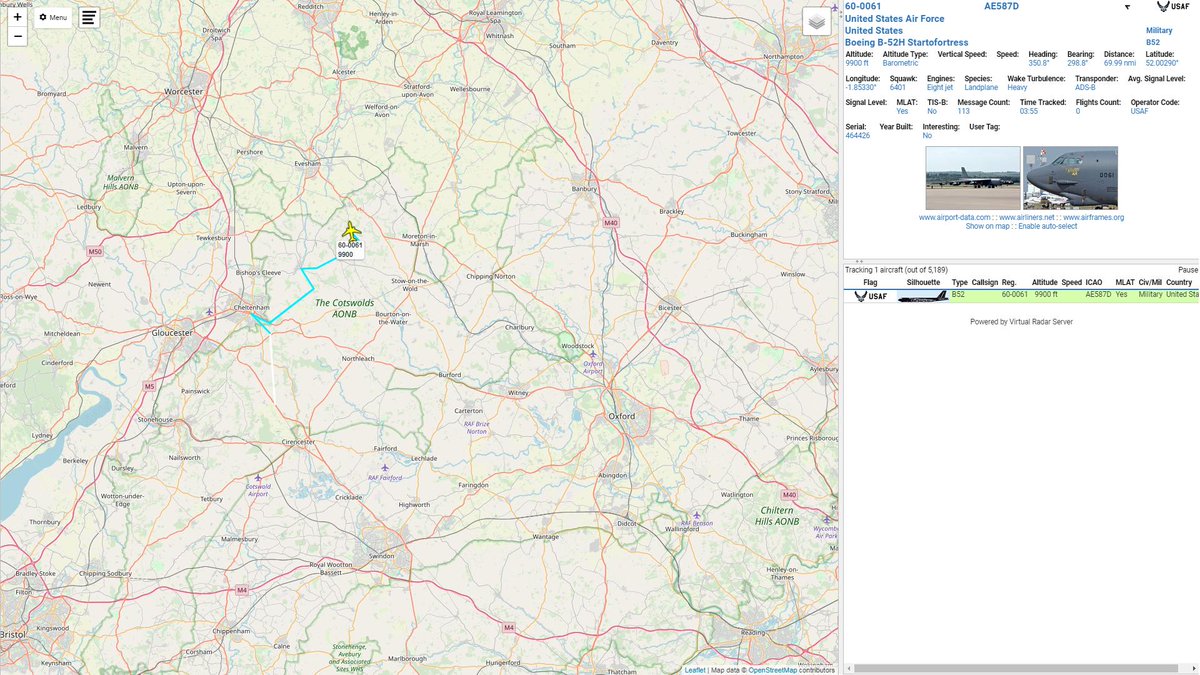Click the Cotswold Airport icon on map
Viewport: 1200px width, 675px height.
pos(258,479)
